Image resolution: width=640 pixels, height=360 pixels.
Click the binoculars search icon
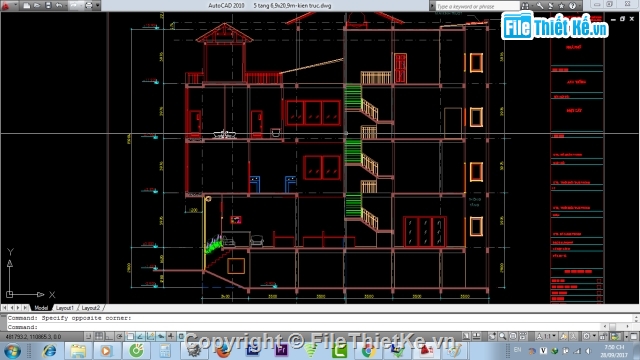tap(525, 6)
